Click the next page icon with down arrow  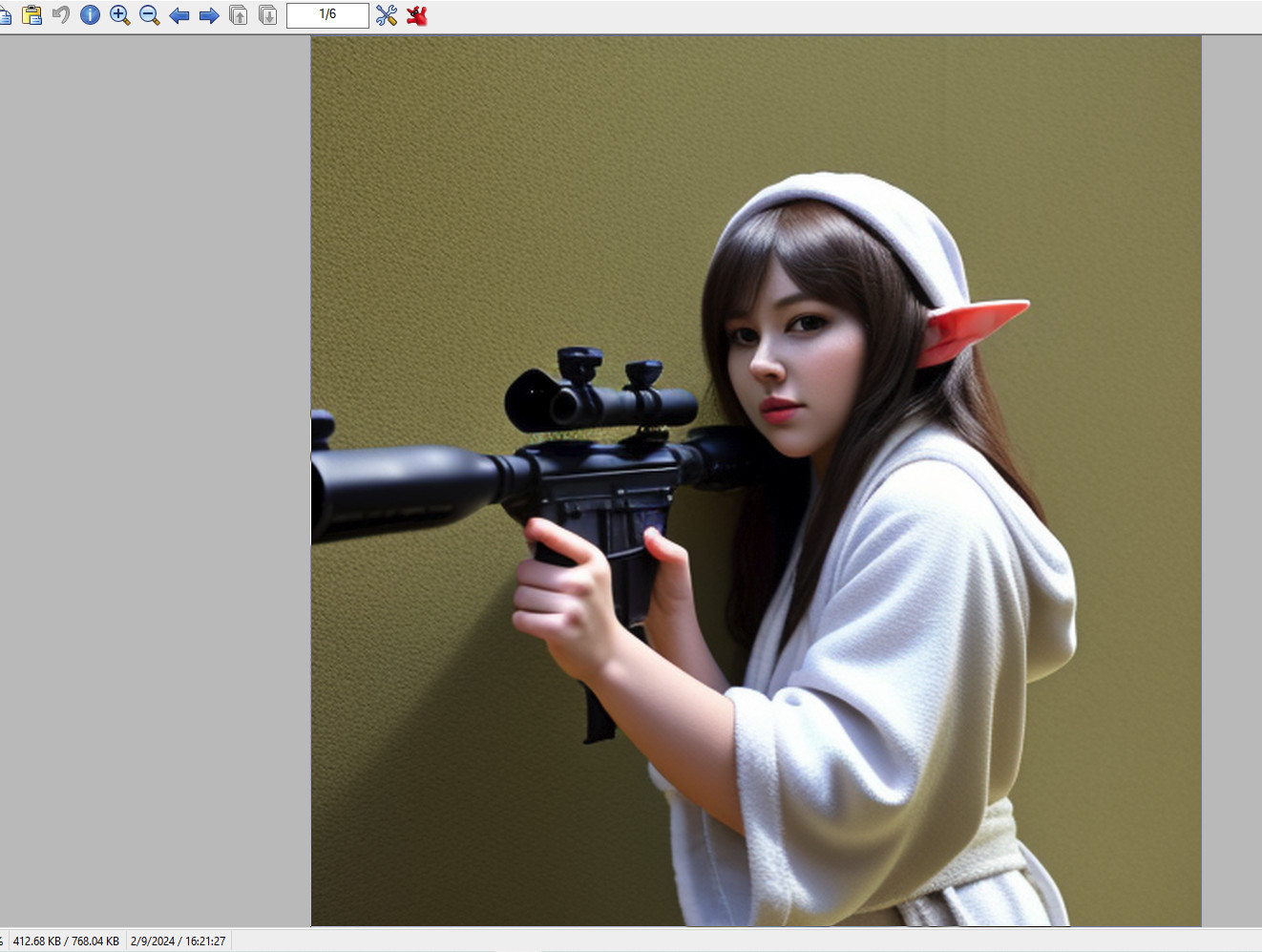tap(268, 15)
